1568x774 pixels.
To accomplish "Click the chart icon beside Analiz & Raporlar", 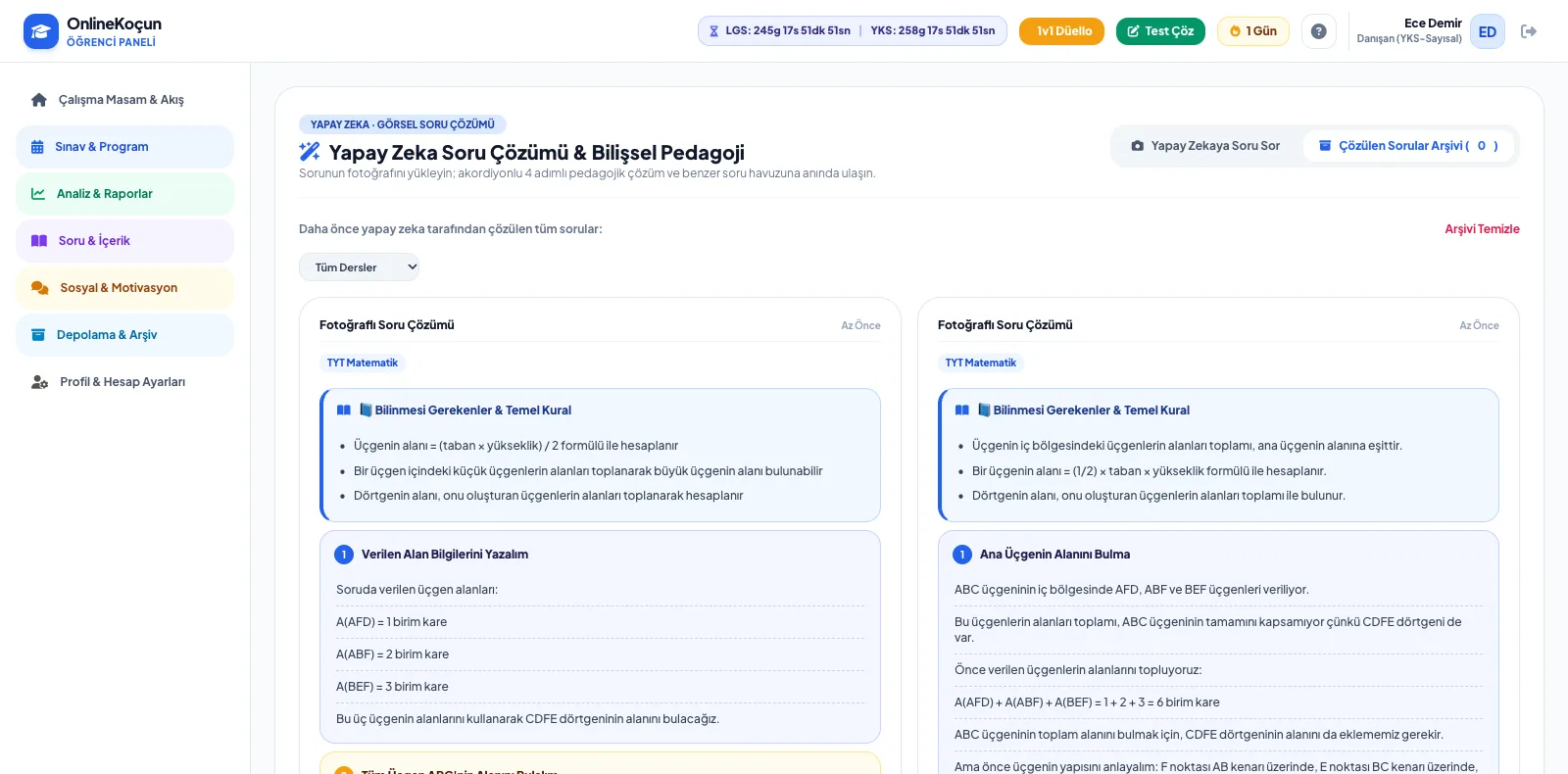I will pos(38,194).
